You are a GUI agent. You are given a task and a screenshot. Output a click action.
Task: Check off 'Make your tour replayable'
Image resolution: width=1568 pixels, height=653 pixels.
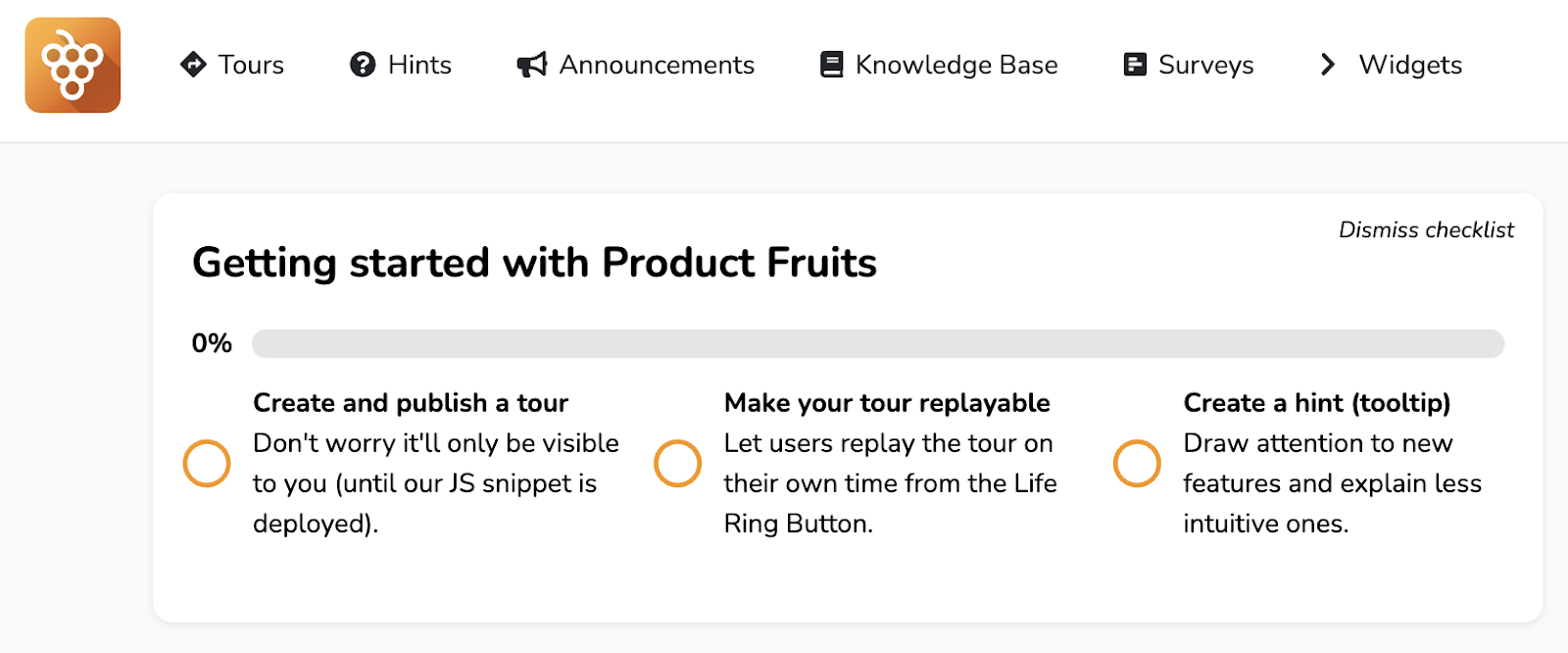pos(677,463)
